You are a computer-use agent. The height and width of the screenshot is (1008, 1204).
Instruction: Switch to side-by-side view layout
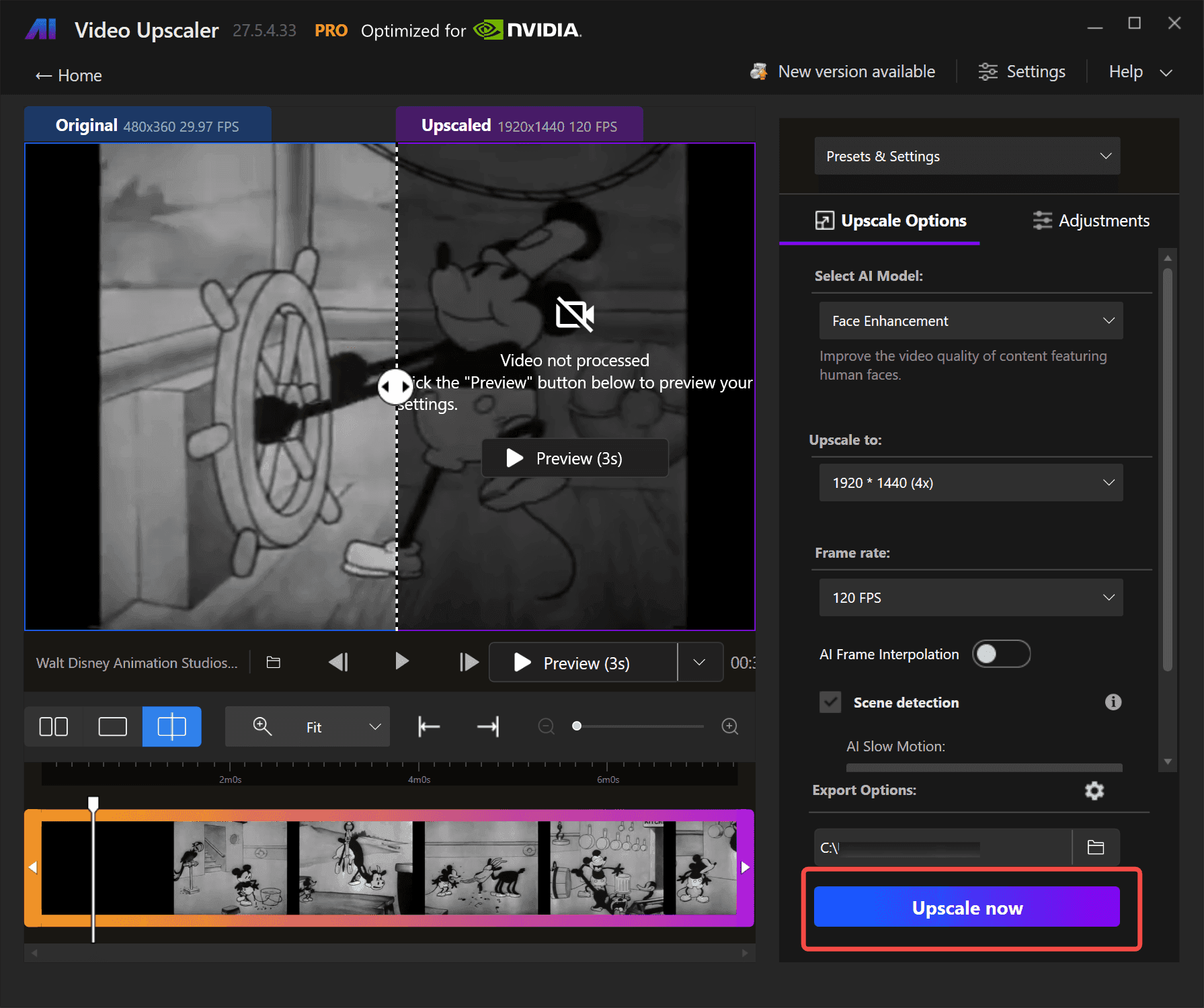(x=54, y=726)
